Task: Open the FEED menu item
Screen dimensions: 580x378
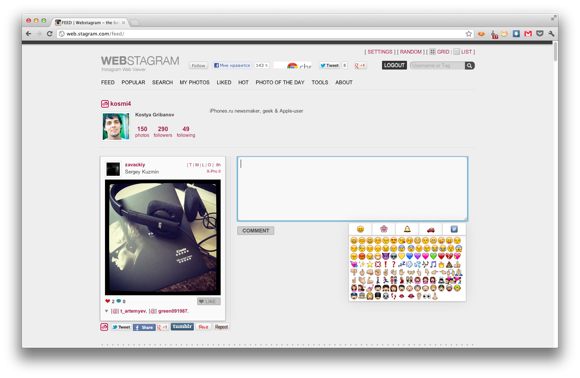Action: pos(108,82)
